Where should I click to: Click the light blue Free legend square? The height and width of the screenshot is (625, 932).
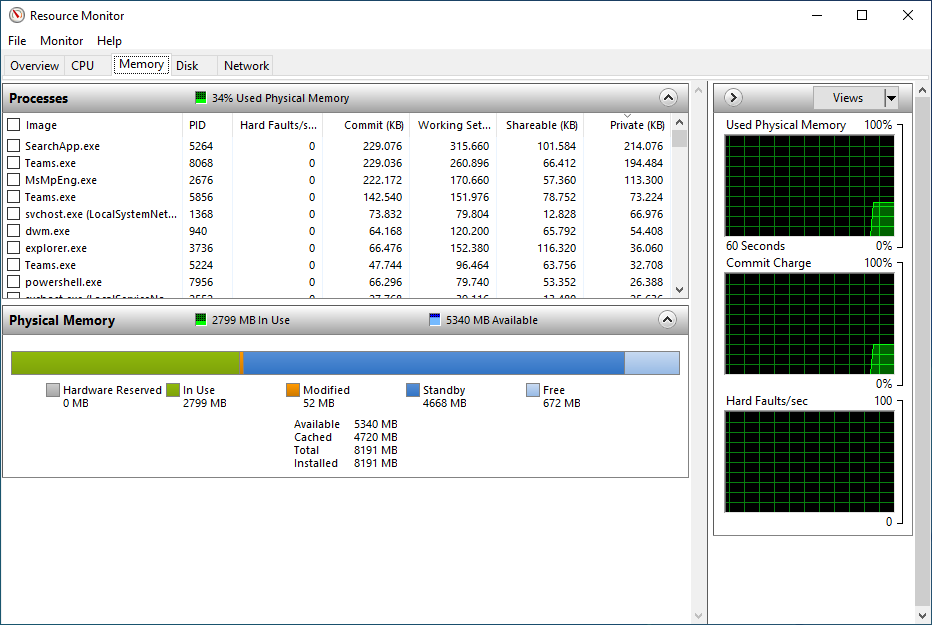533,390
